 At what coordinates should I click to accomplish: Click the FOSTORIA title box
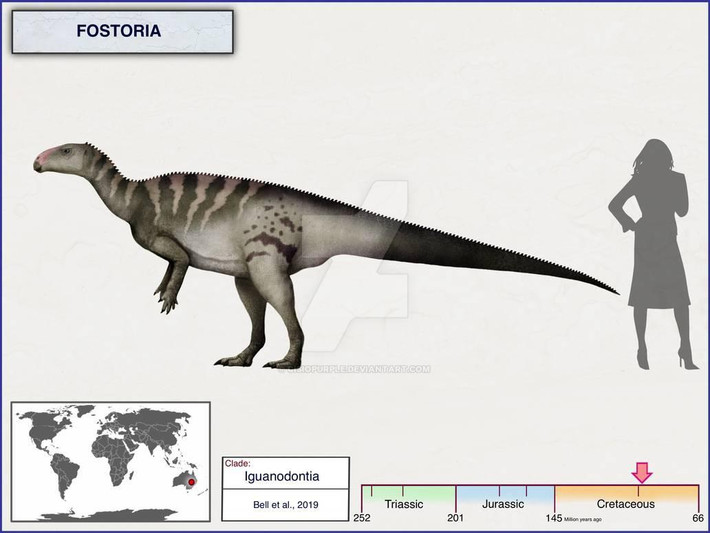(x=122, y=32)
